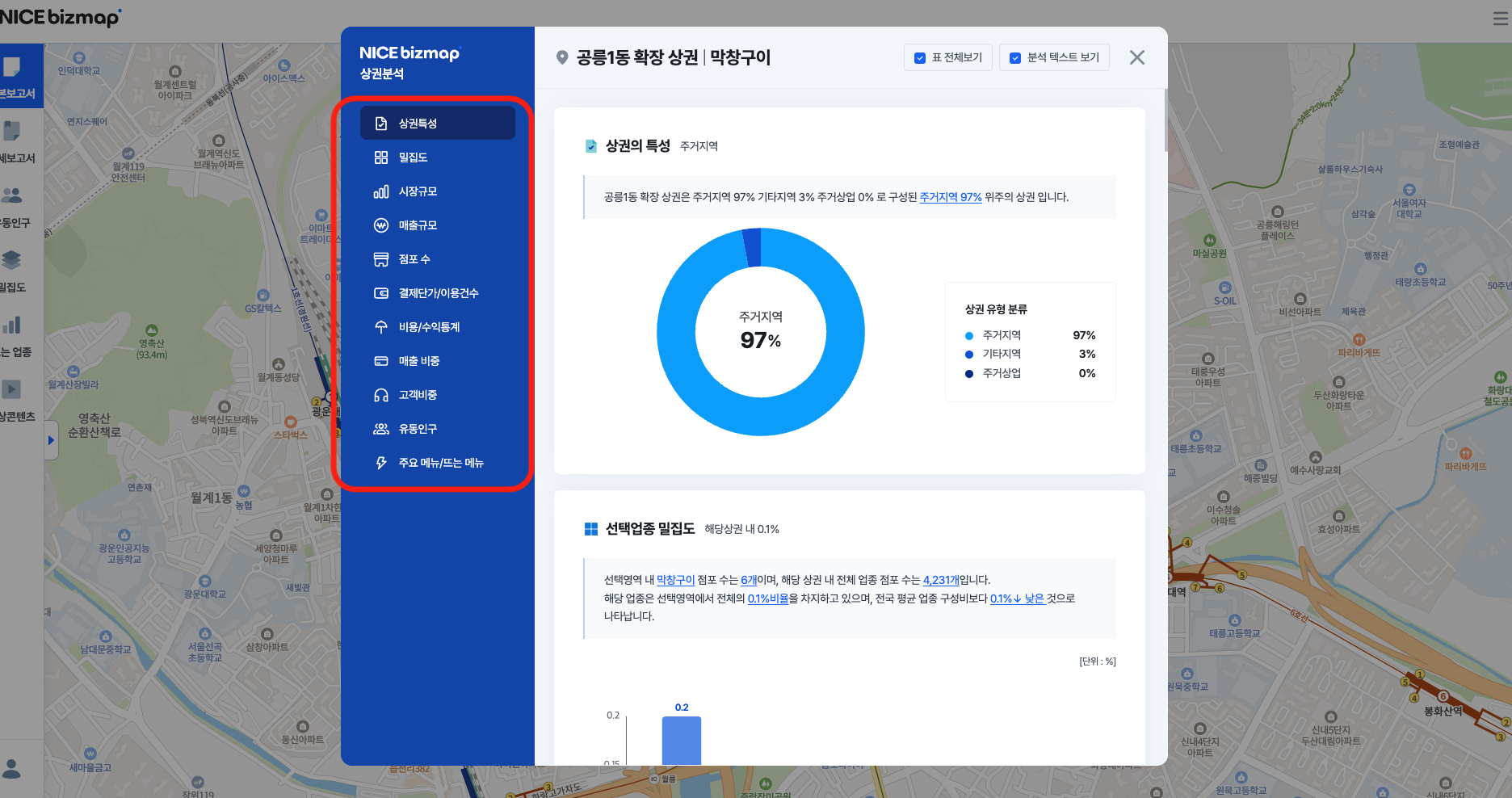Image resolution: width=1512 pixels, height=798 pixels.
Task: Click the 선택업종 밀집도 section heading icon
Action: point(591,529)
